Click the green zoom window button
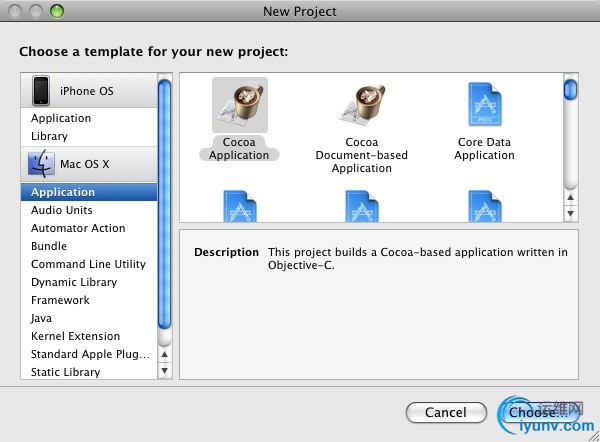This screenshot has height=442, width=600. pyautogui.click(x=57, y=11)
